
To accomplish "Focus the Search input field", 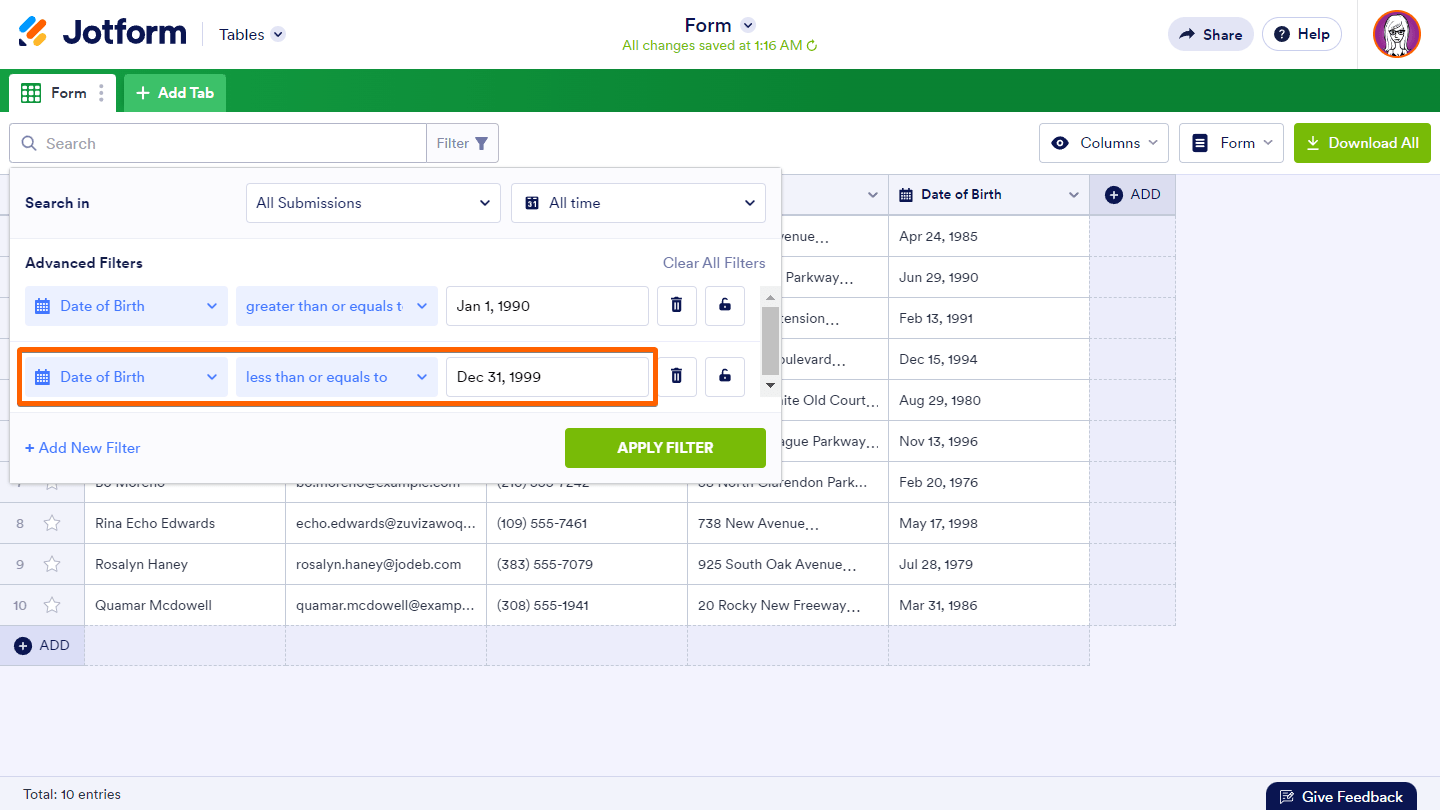I will (x=218, y=143).
